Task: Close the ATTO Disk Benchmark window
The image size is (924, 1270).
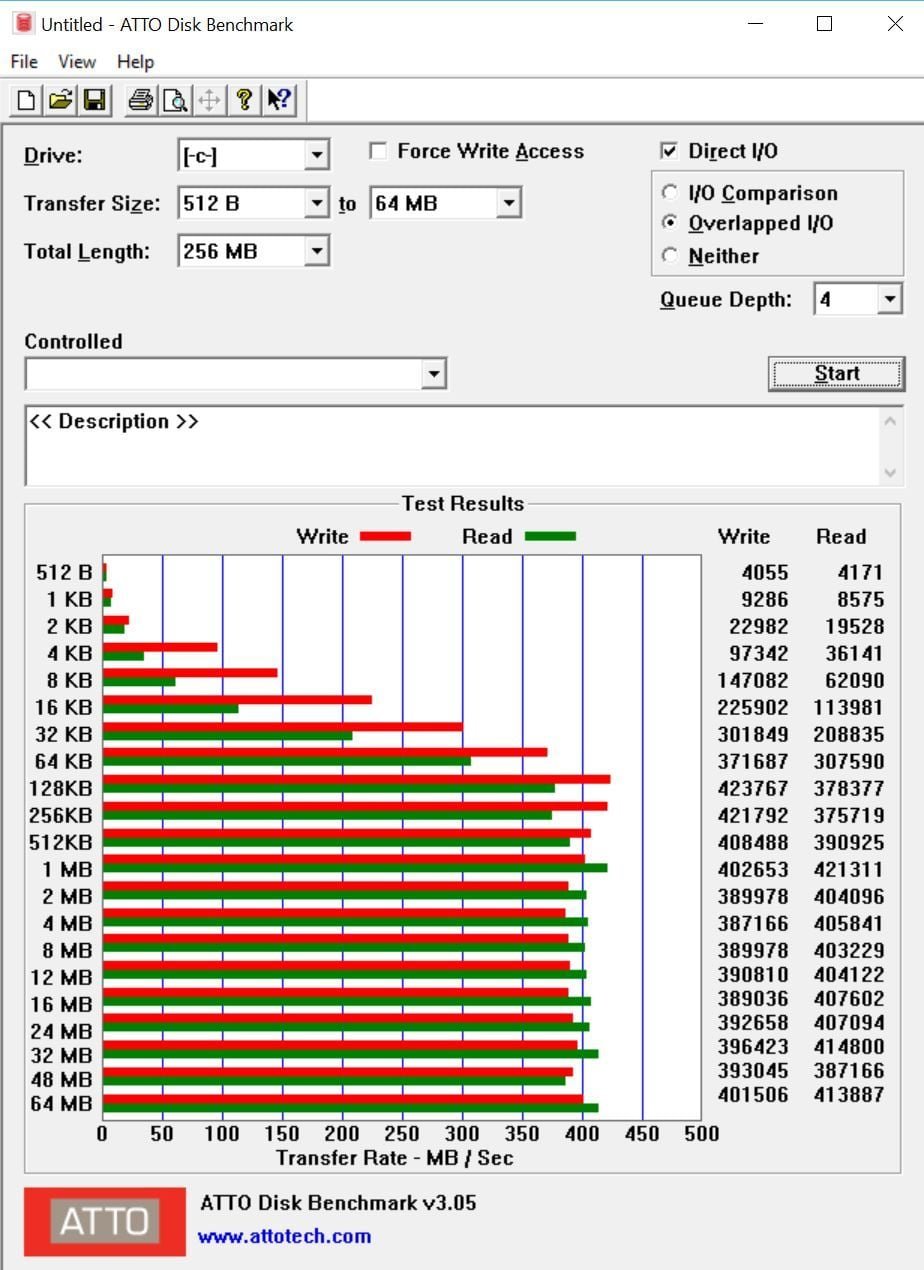Action: [x=895, y=24]
